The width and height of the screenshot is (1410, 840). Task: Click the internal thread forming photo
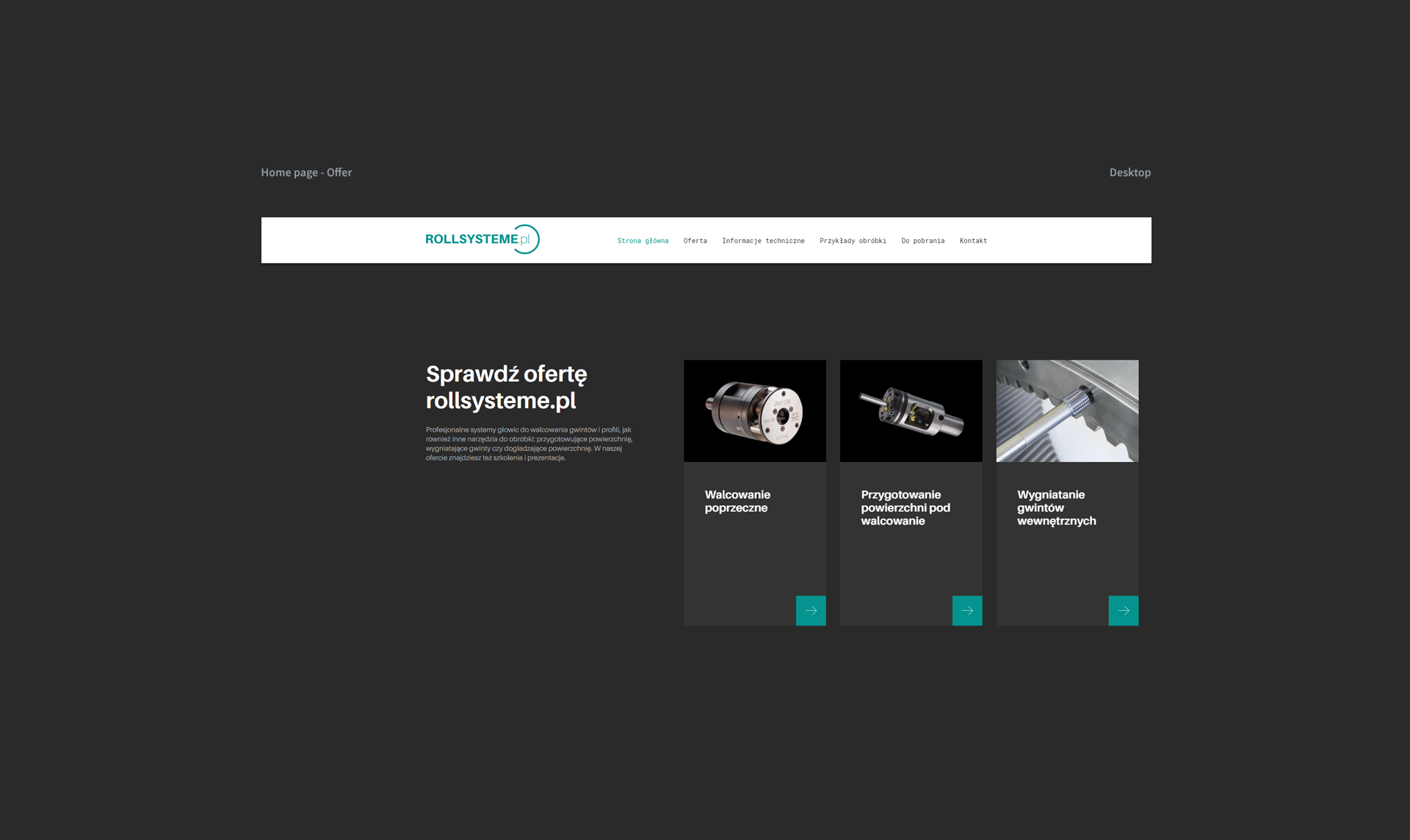coord(1067,411)
